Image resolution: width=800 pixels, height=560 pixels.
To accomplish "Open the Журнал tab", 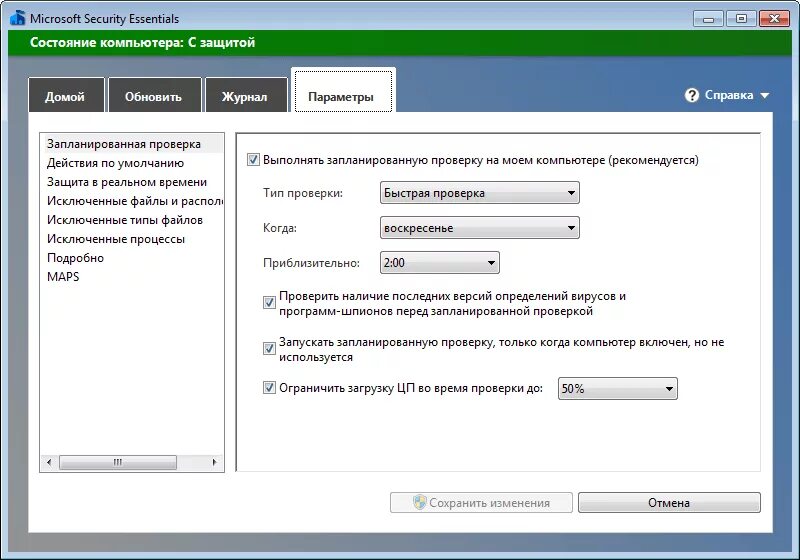I will point(246,95).
